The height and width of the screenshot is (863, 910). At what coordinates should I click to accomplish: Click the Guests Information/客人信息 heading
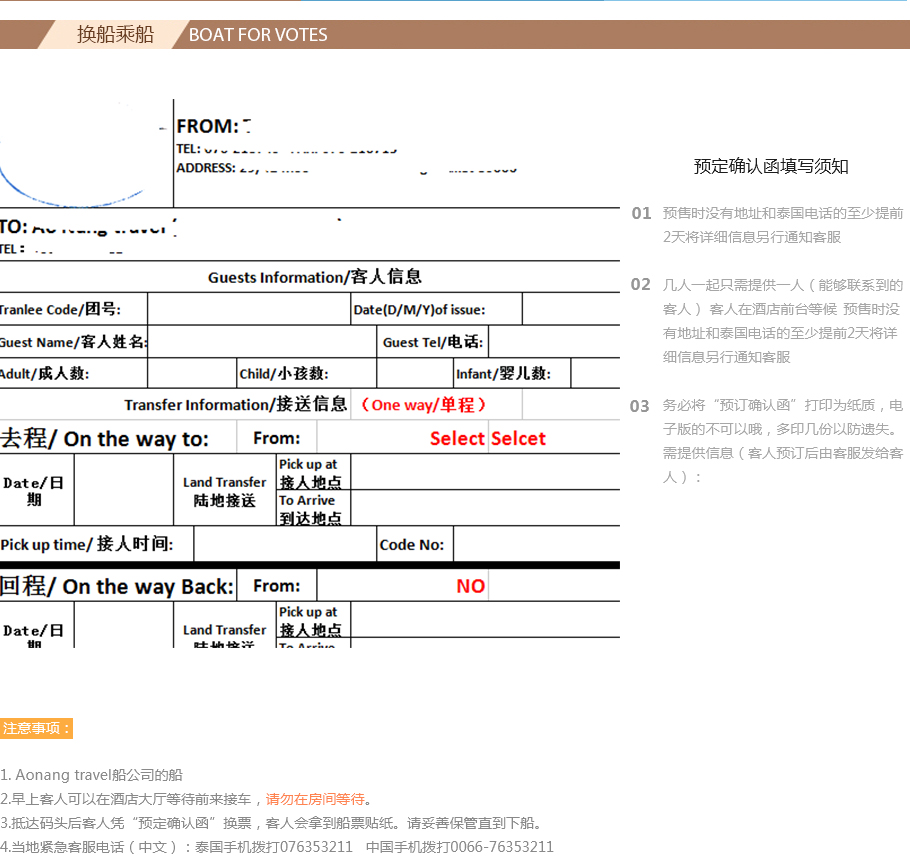pyautogui.click(x=315, y=277)
